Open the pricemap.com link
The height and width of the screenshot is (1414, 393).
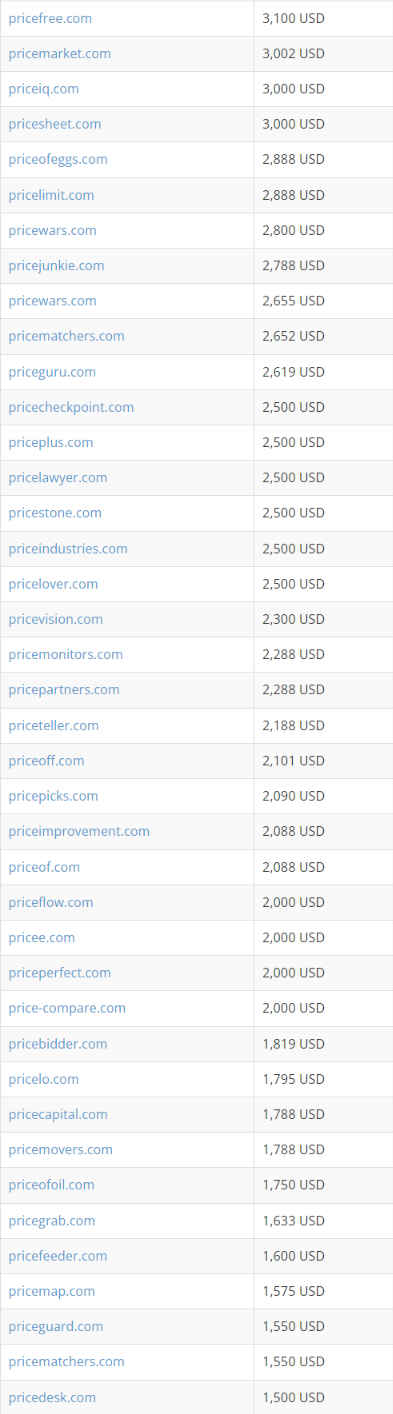[x=52, y=1291]
